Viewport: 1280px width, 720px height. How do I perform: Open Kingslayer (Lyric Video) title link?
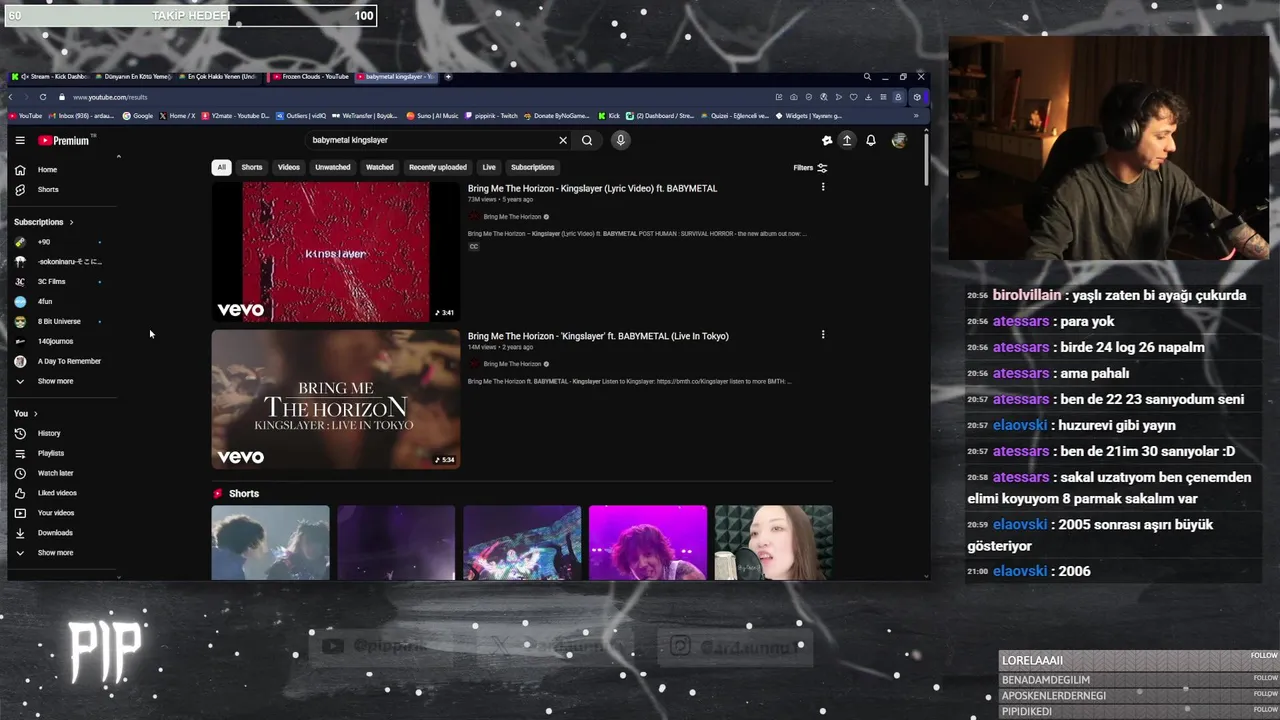(592, 188)
